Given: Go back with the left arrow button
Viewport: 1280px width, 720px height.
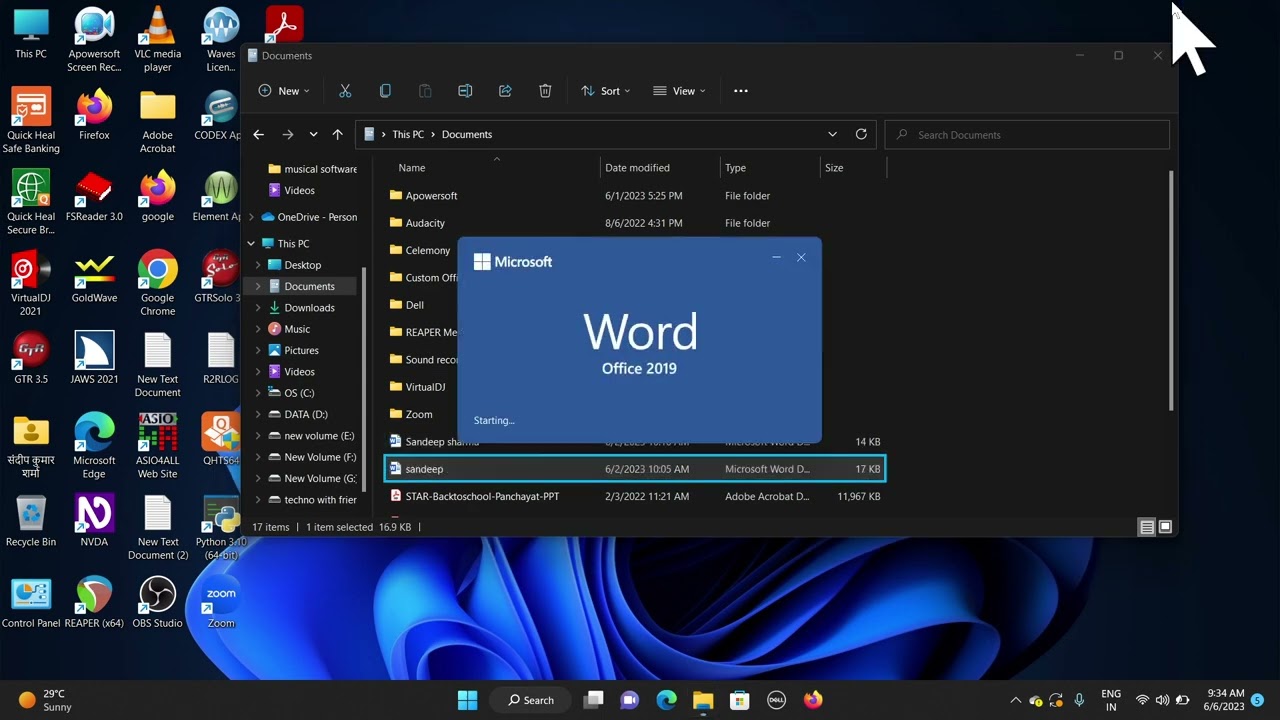Looking at the screenshot, I should (x=259, y=134).
